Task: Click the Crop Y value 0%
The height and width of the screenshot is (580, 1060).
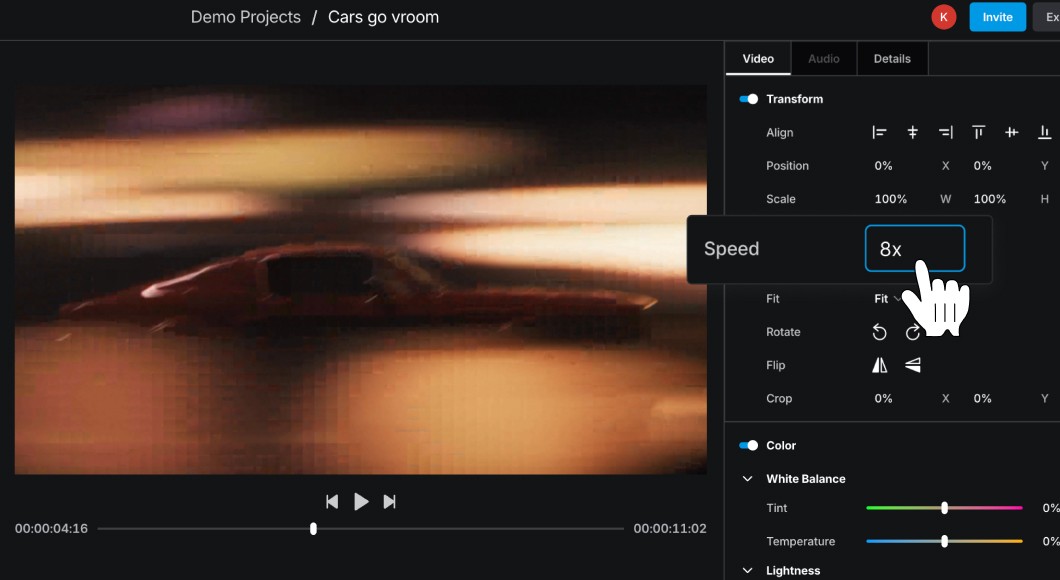Action: pyautogui.click(x=982, y=398)
